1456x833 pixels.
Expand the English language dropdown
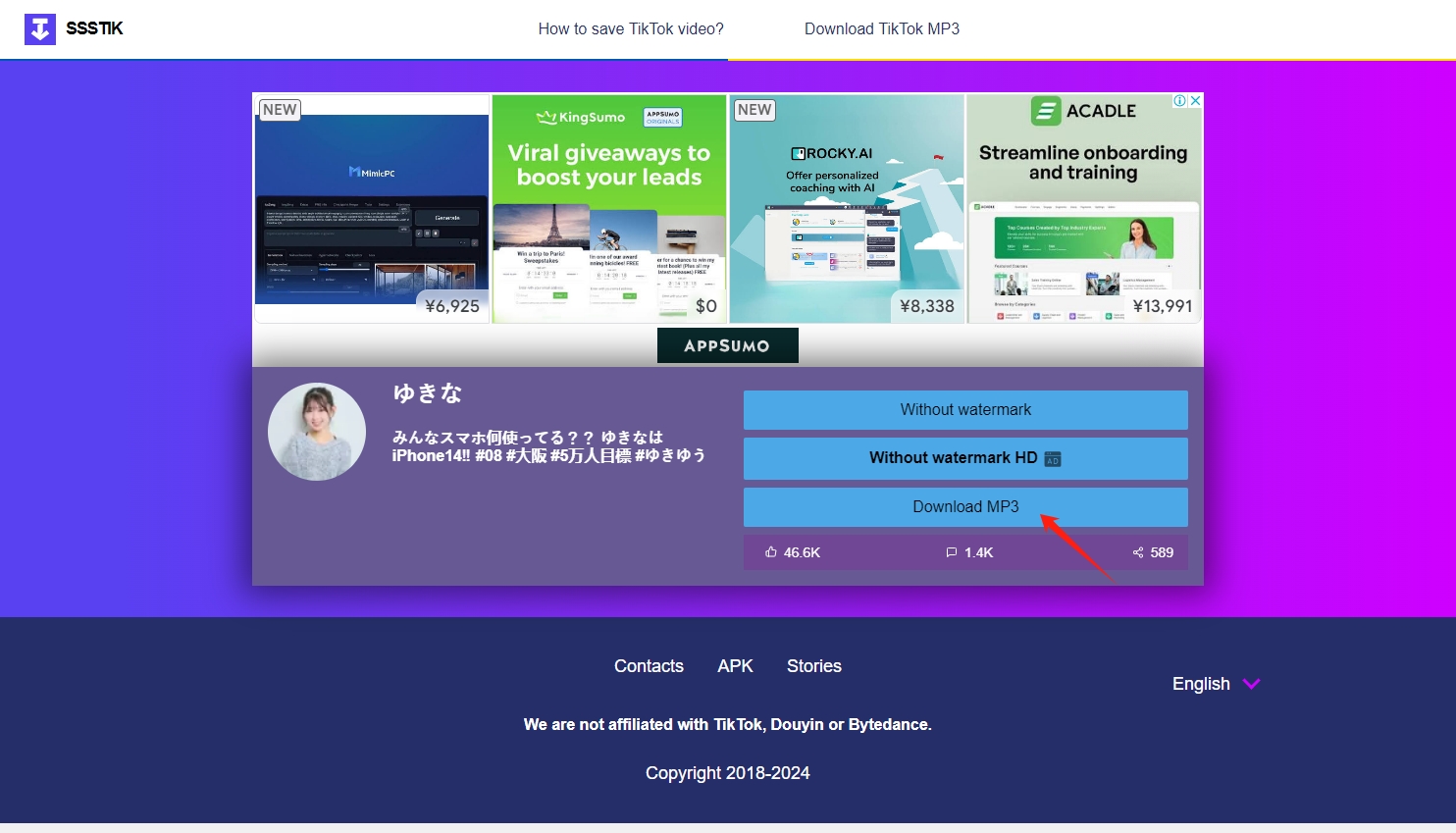[1216, 684]
